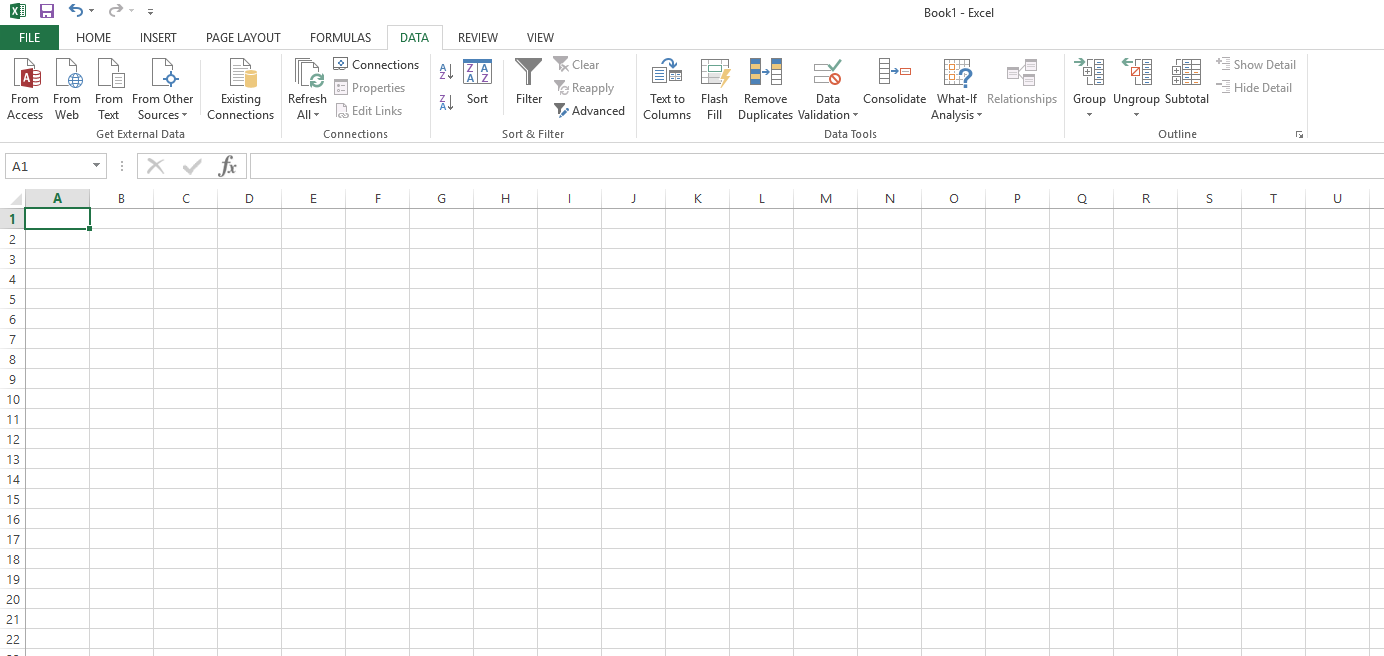Import data From Web
The width and height of the screenshot is (1384, 656).
pos(67,89)
